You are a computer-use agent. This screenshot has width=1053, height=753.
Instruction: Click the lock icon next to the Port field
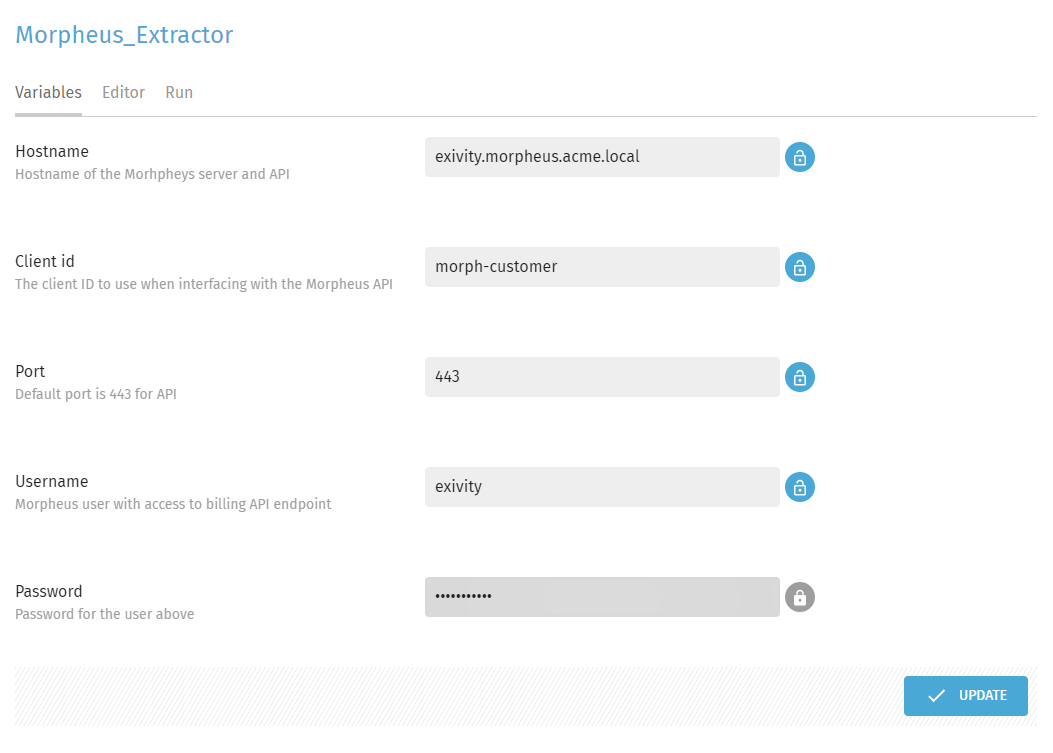pyautogui.click(x=799, y=377)
